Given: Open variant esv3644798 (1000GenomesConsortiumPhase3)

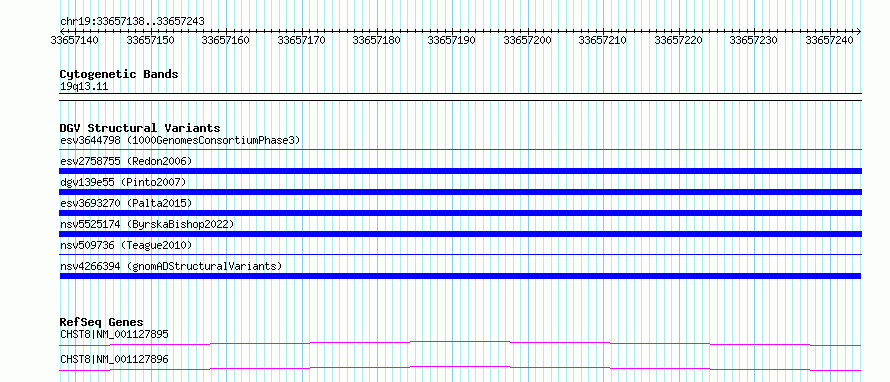Looking at the screenshot, I should [180, 140].
